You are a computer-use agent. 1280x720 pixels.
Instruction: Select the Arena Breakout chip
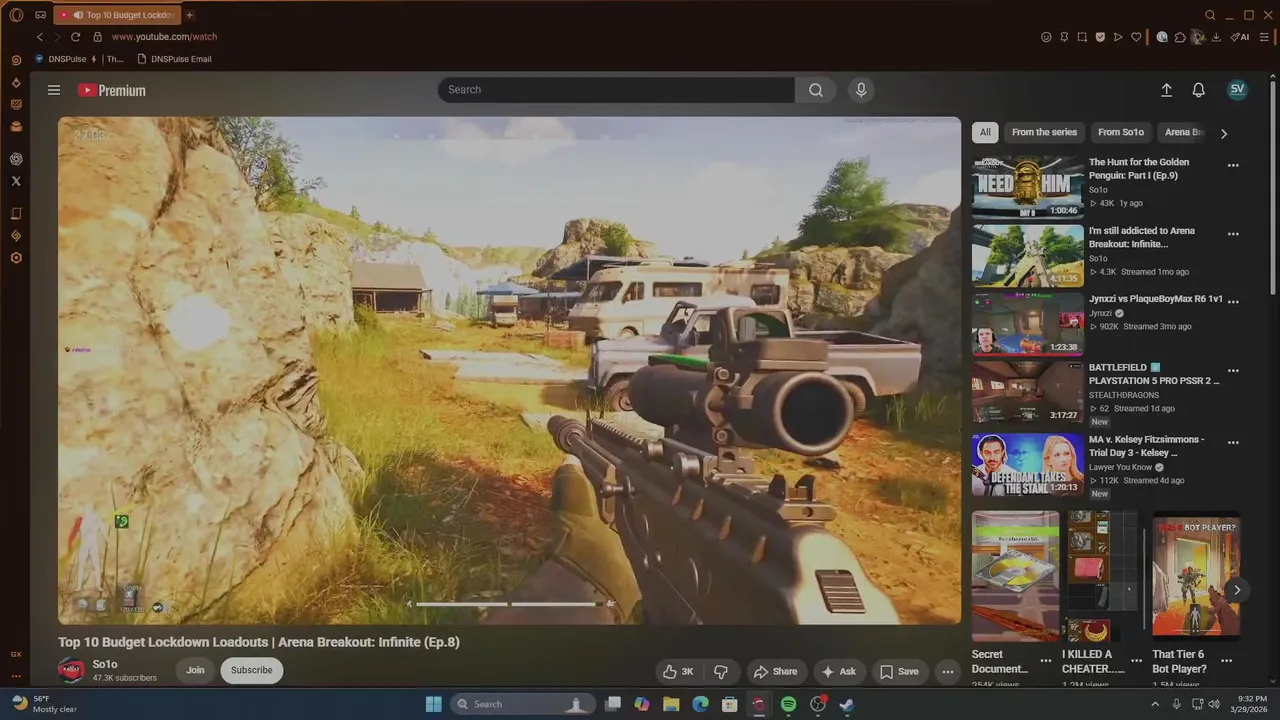tap(1183, 132)
